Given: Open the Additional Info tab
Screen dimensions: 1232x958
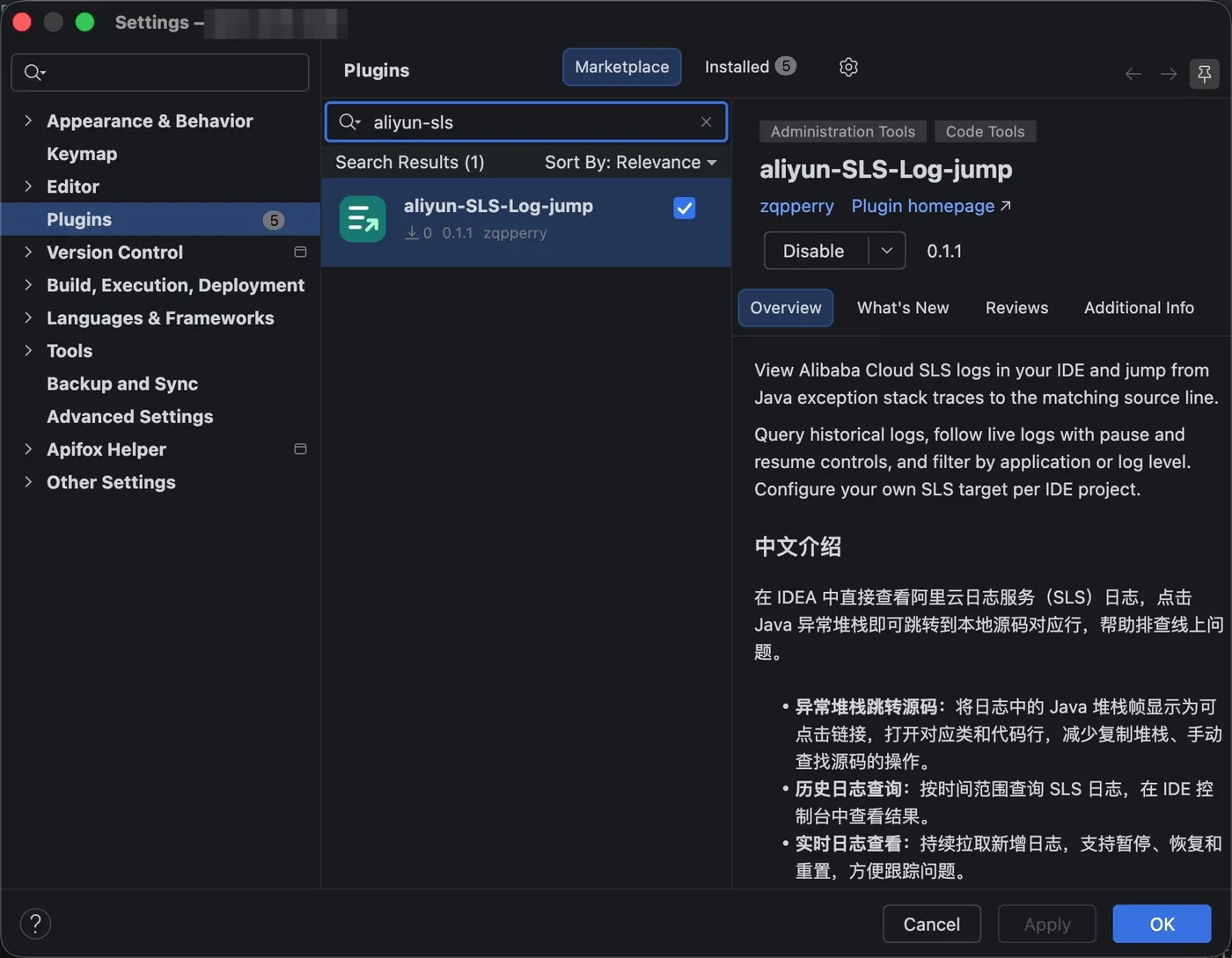Looking at the screenshot, I should pyautogui.click(x=1139, y=308).
